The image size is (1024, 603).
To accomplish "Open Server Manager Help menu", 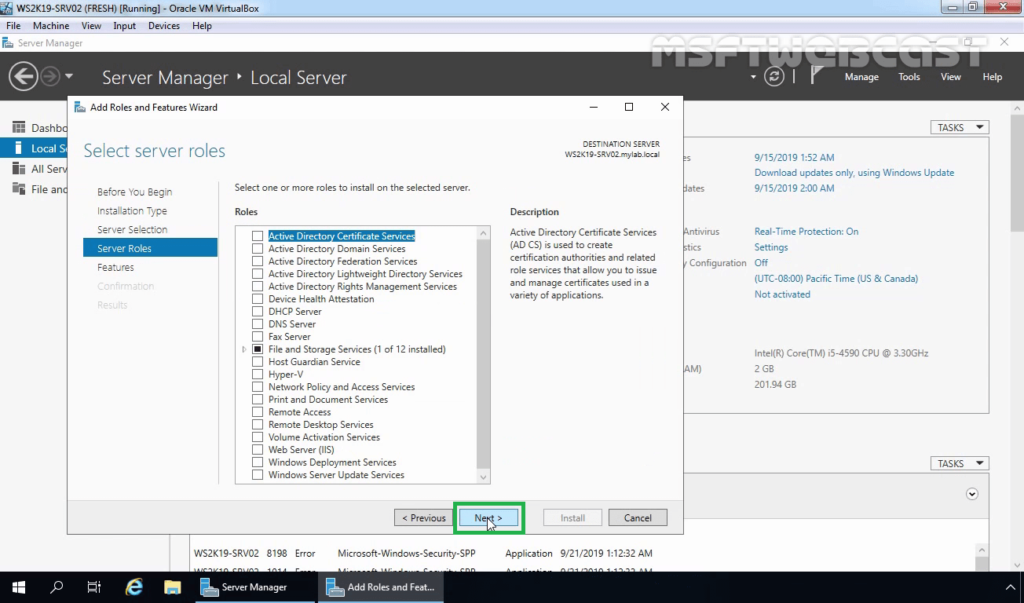I will (x=992, y=76).
